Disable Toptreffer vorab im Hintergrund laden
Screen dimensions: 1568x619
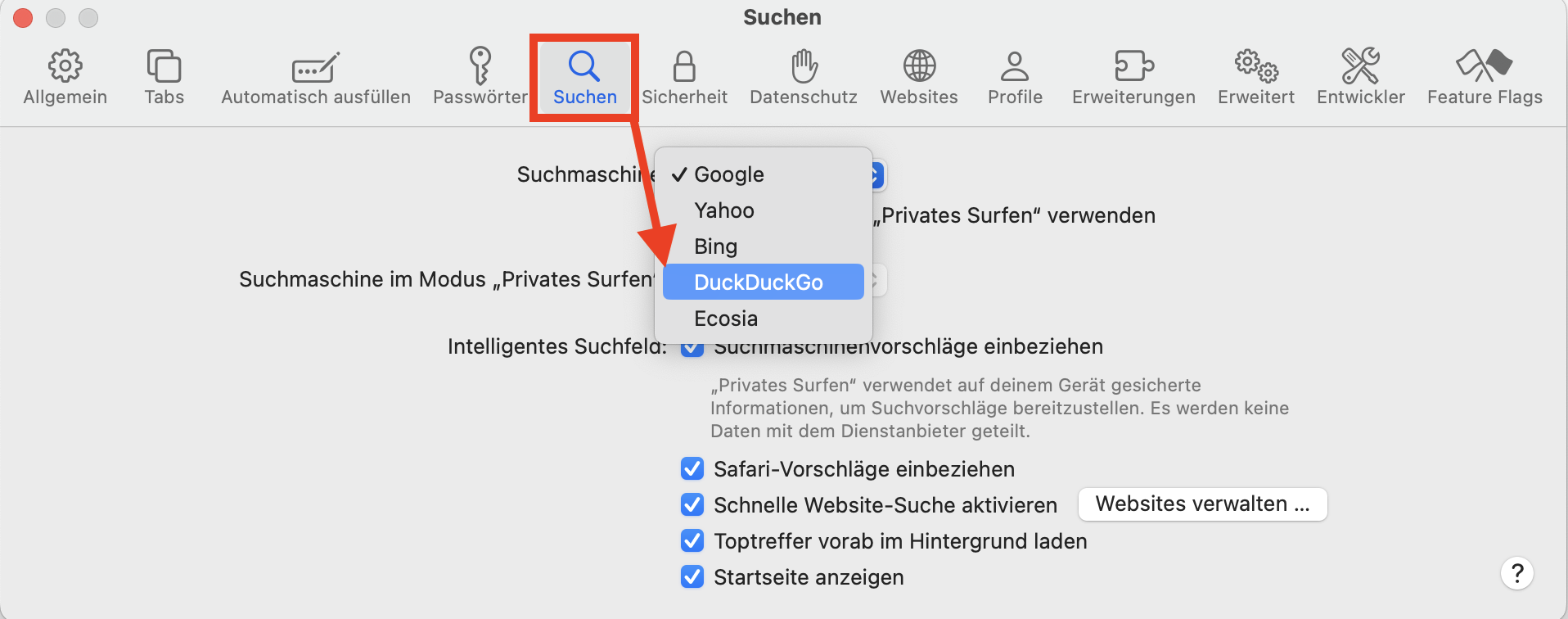[x=692, y=541]
